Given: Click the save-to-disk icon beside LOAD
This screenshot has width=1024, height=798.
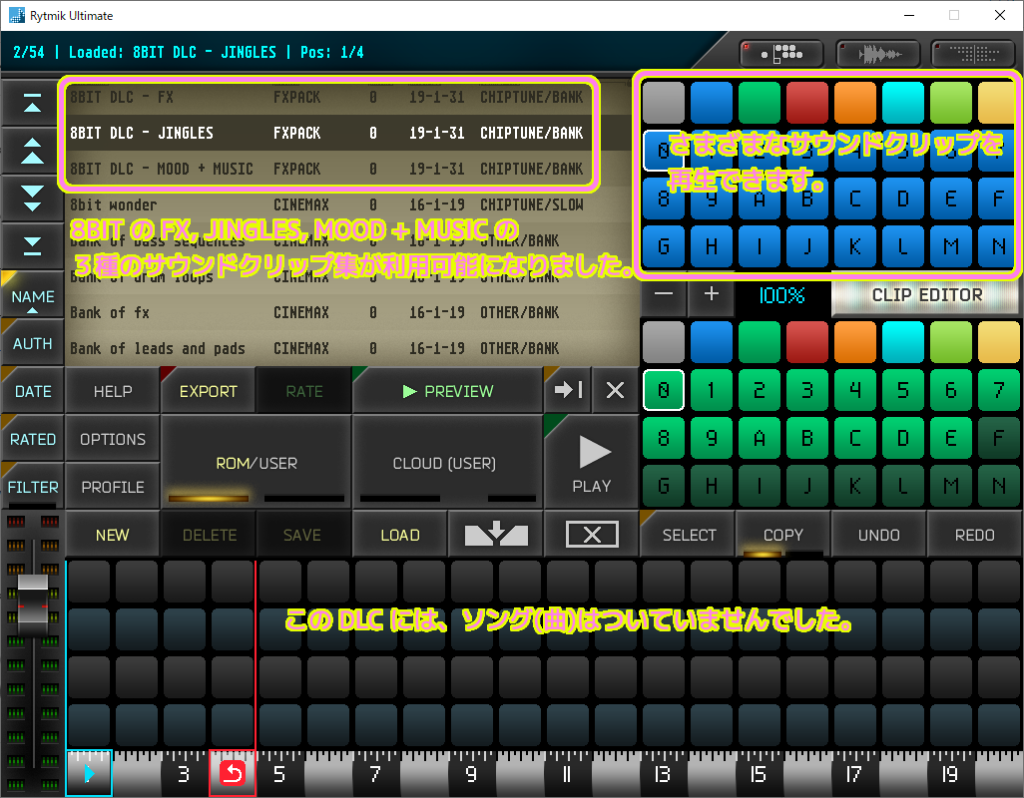Looking at the screenshot, I should 495,534.
